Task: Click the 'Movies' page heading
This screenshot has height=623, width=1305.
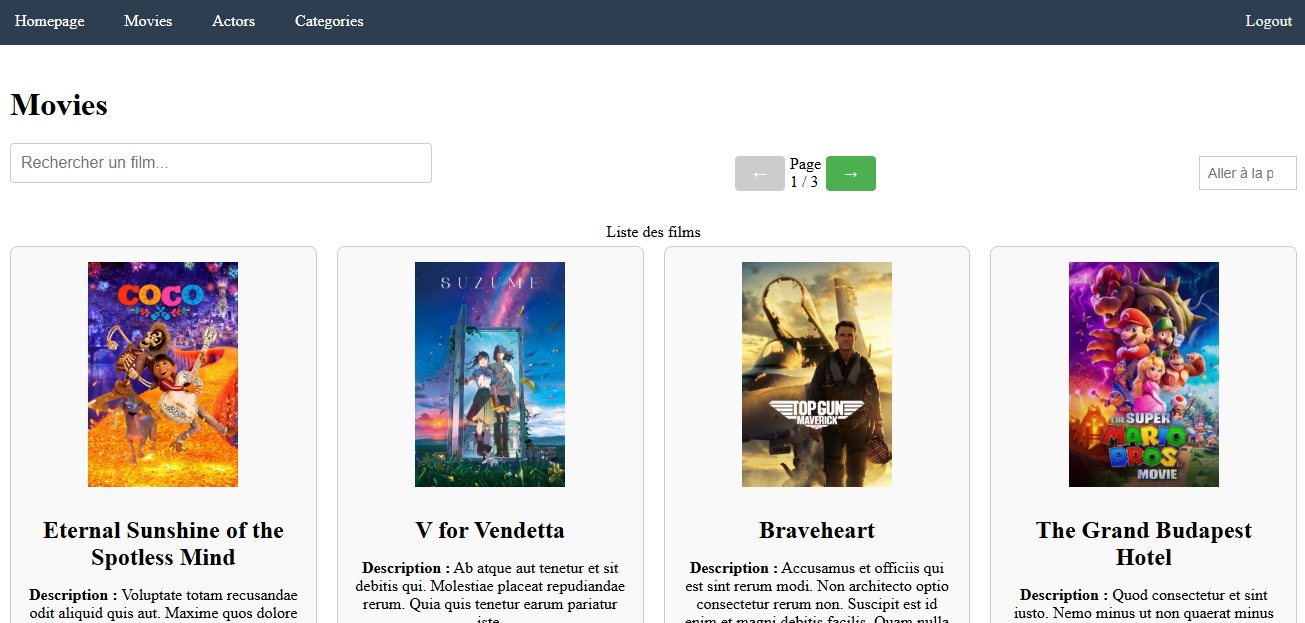Action: tap(59, 105)
